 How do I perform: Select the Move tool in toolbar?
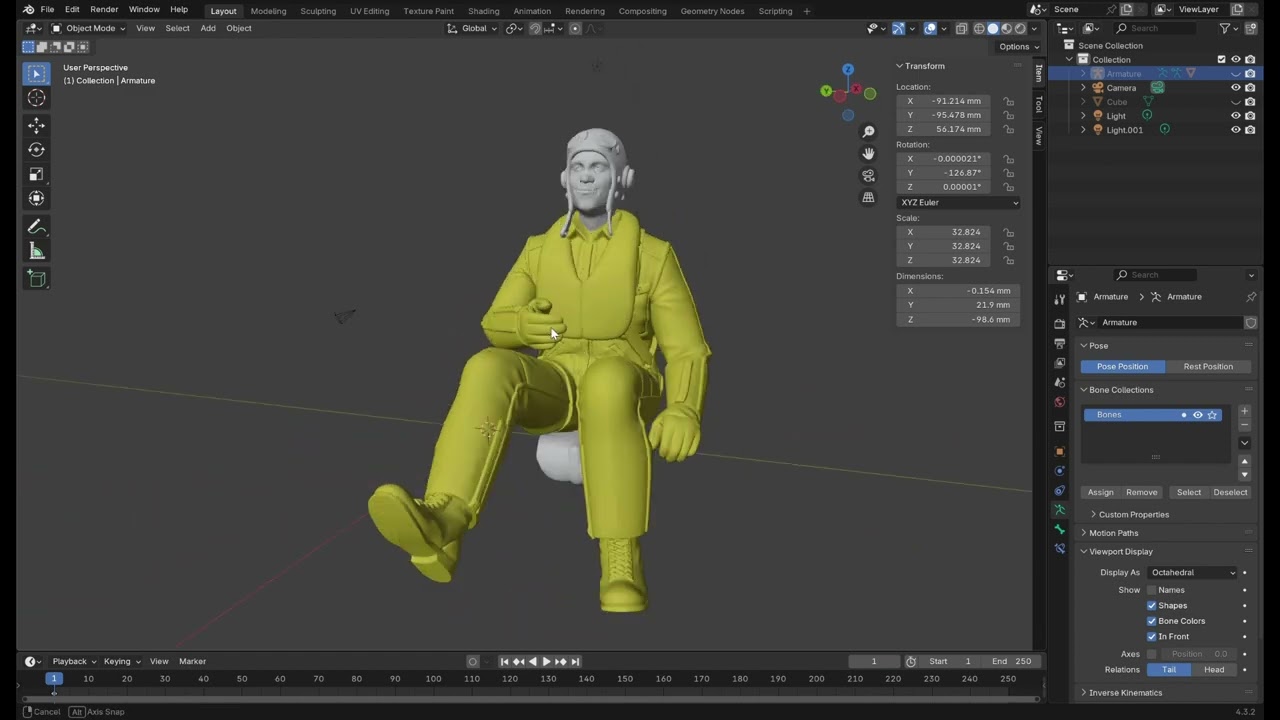point(36,125)
